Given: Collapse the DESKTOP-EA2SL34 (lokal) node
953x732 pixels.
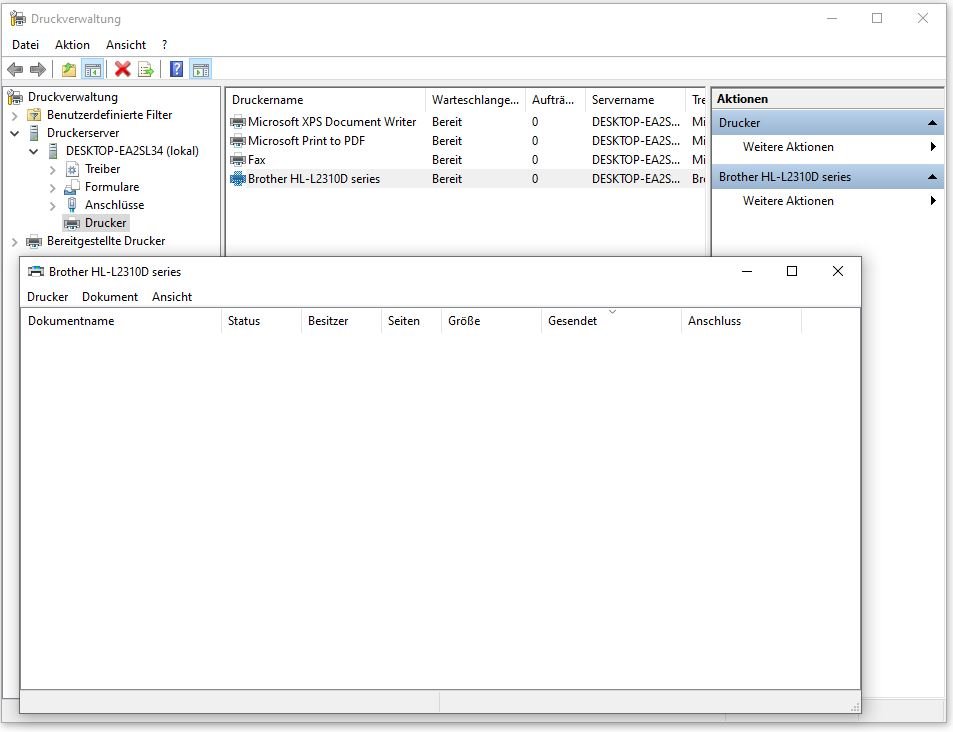Looking at the screenshot, I should coord(33,151).
